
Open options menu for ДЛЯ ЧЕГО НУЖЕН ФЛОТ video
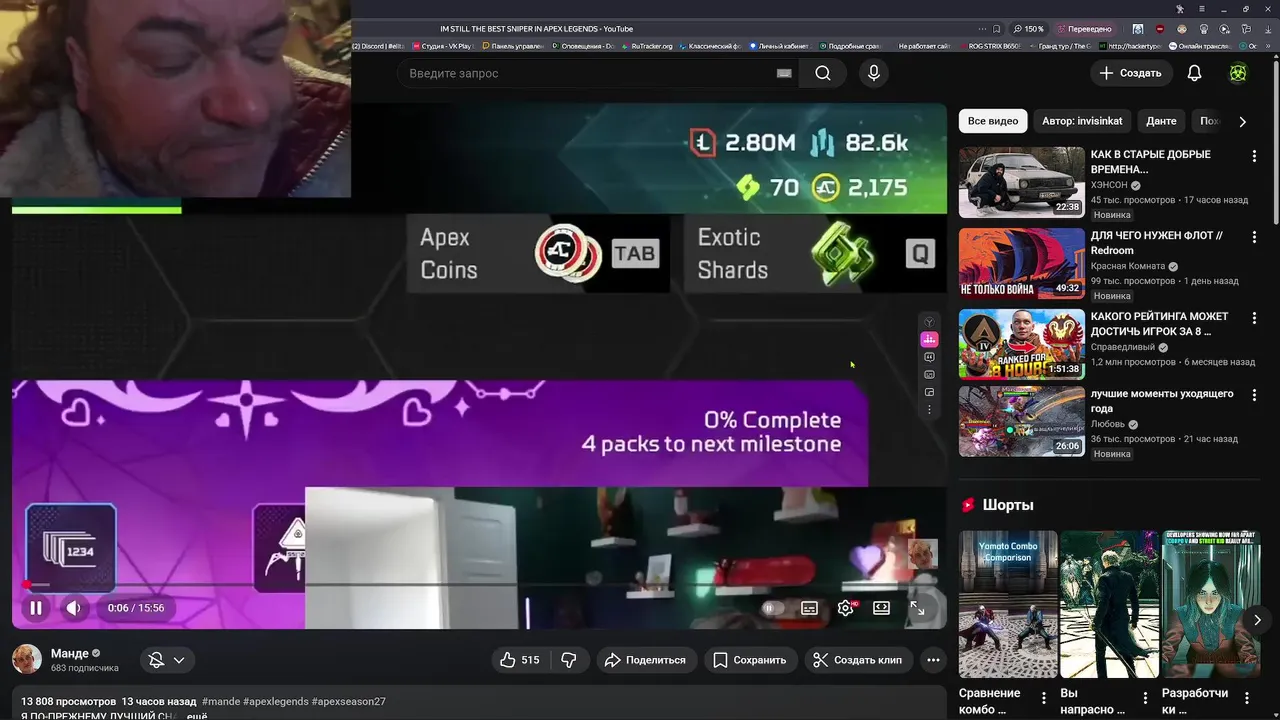point(1254,237)
